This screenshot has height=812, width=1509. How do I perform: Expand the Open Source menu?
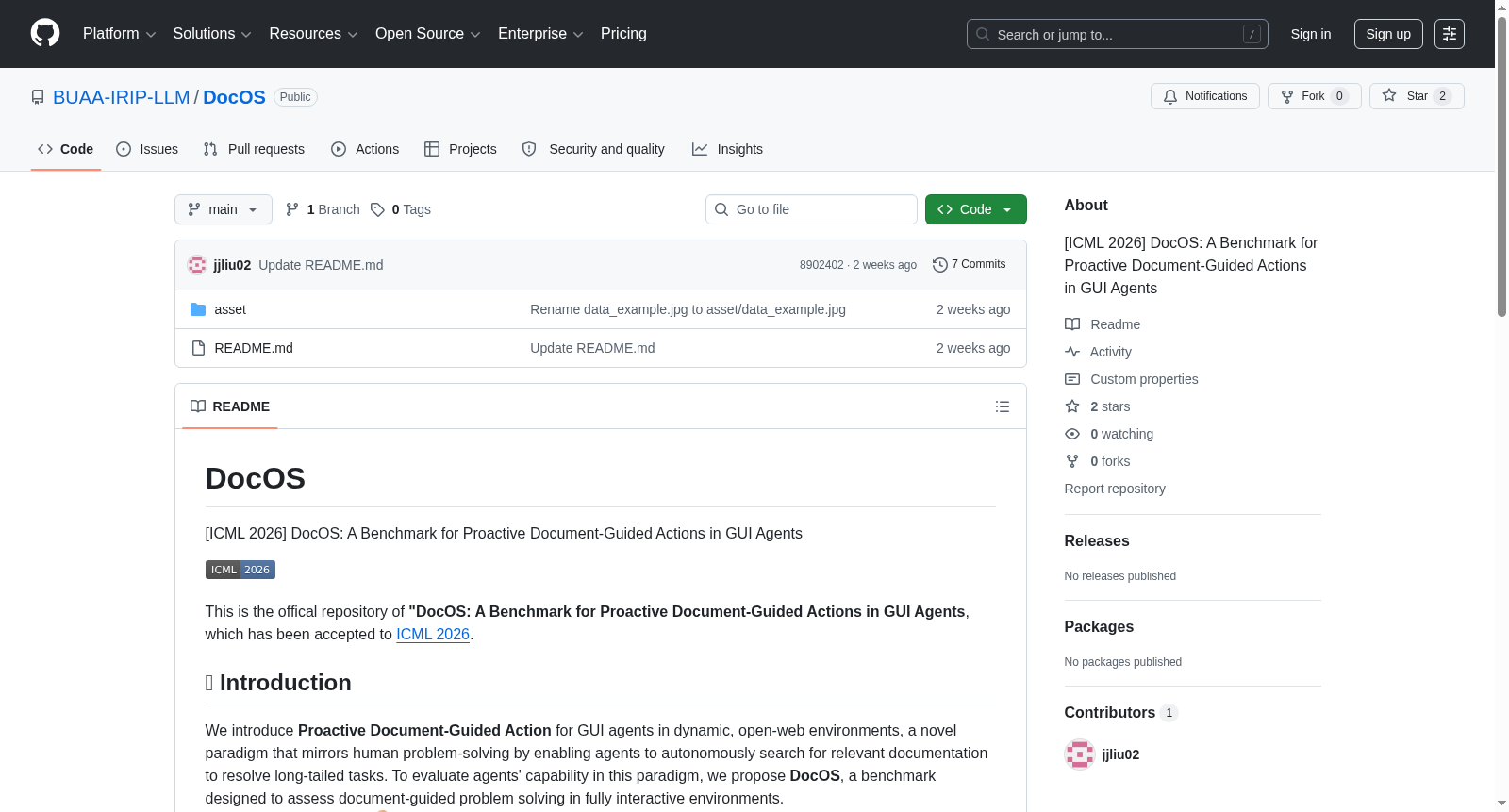click(x=428, y=34)
